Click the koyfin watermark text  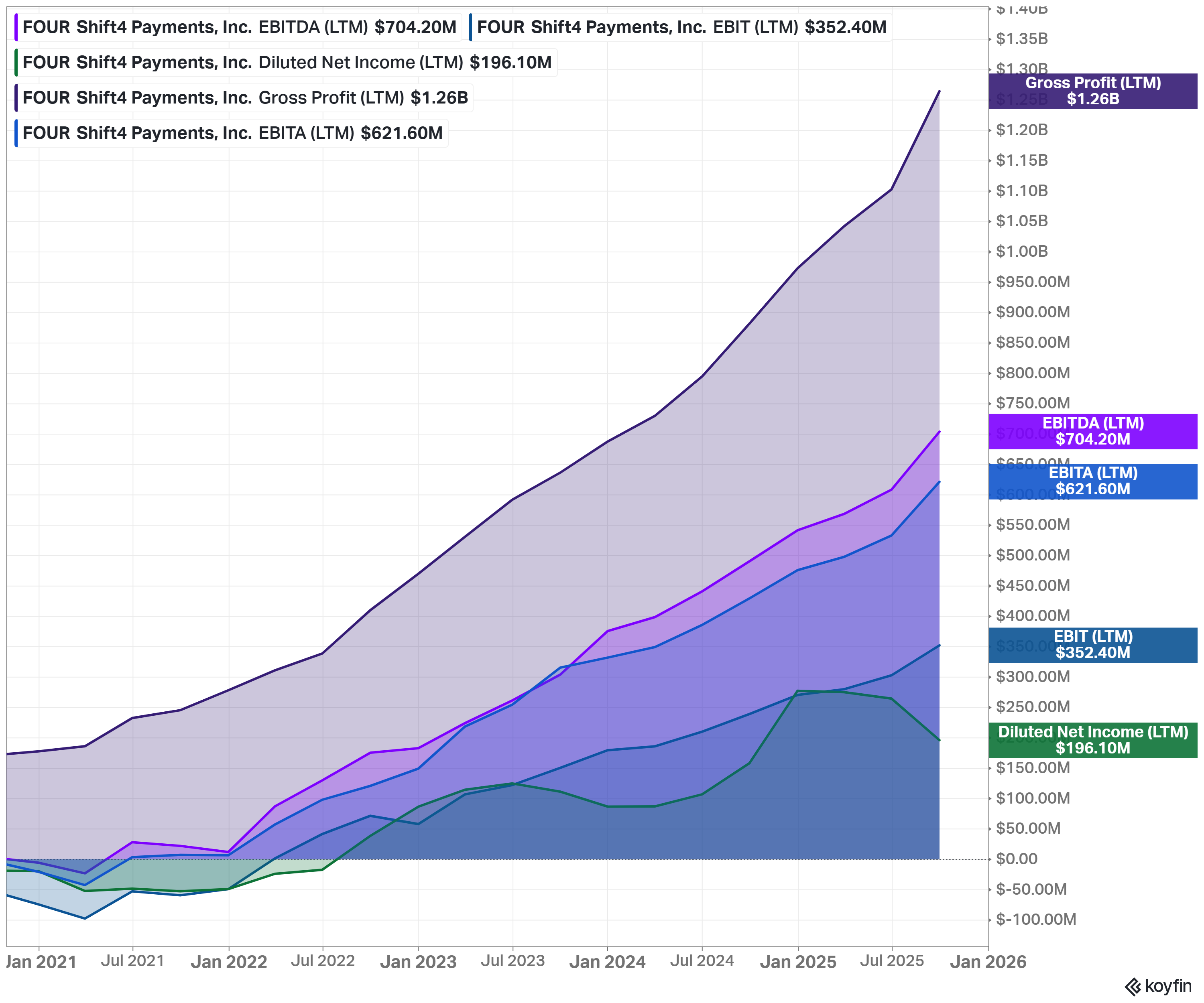tap(1168, 987)
